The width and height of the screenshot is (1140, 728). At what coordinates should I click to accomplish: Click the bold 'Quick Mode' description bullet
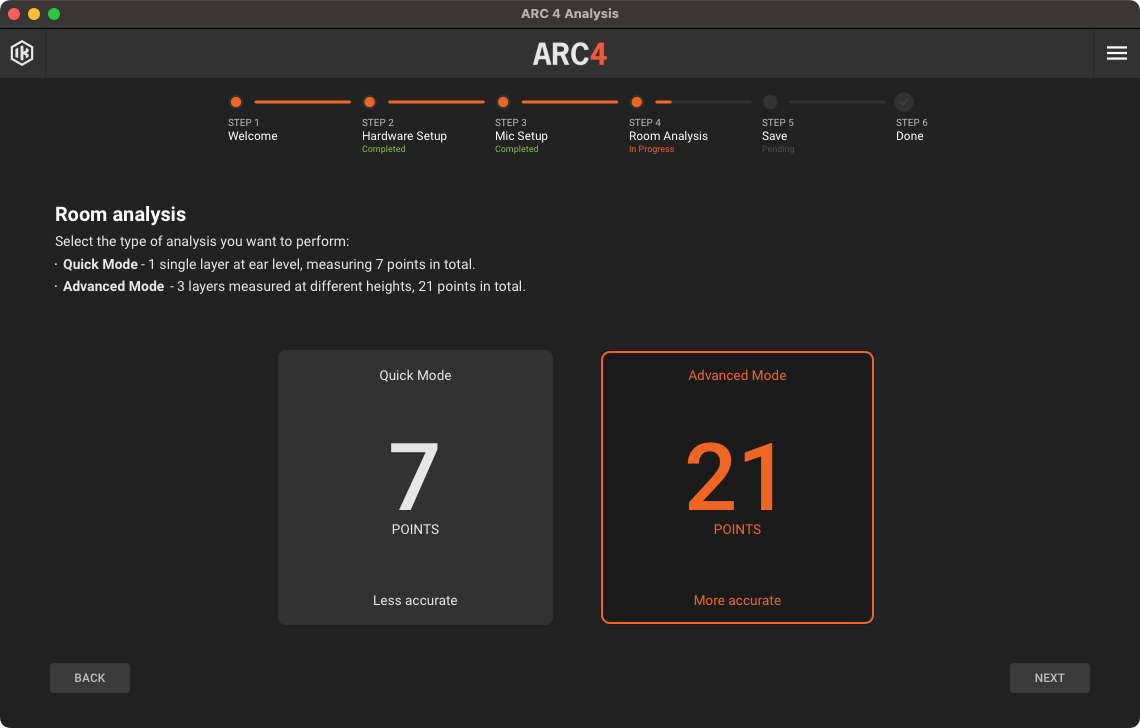tap(100, 265)
